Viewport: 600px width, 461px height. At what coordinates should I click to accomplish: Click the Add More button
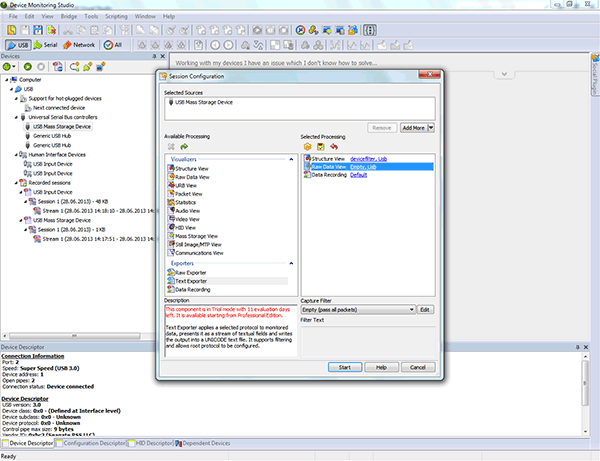click(413, 127)
